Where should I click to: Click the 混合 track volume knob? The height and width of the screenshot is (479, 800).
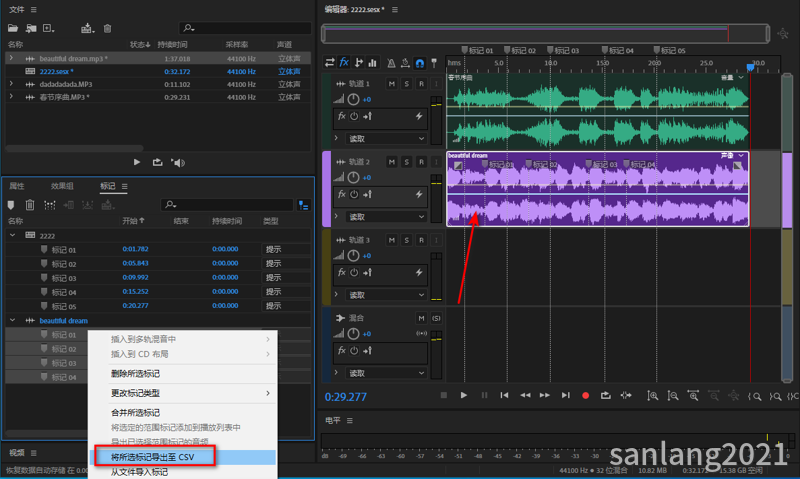(353, 333)
